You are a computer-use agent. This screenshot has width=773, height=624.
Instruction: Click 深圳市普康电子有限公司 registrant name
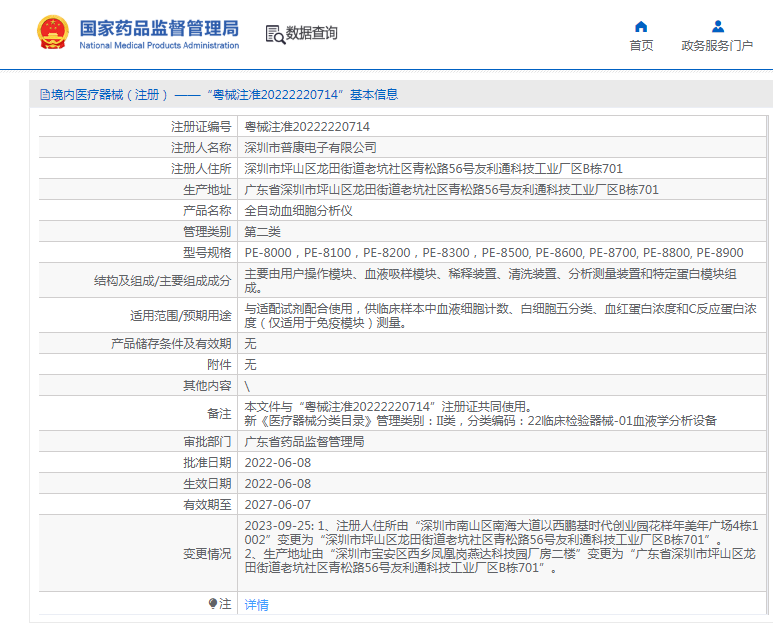(311, 147)
